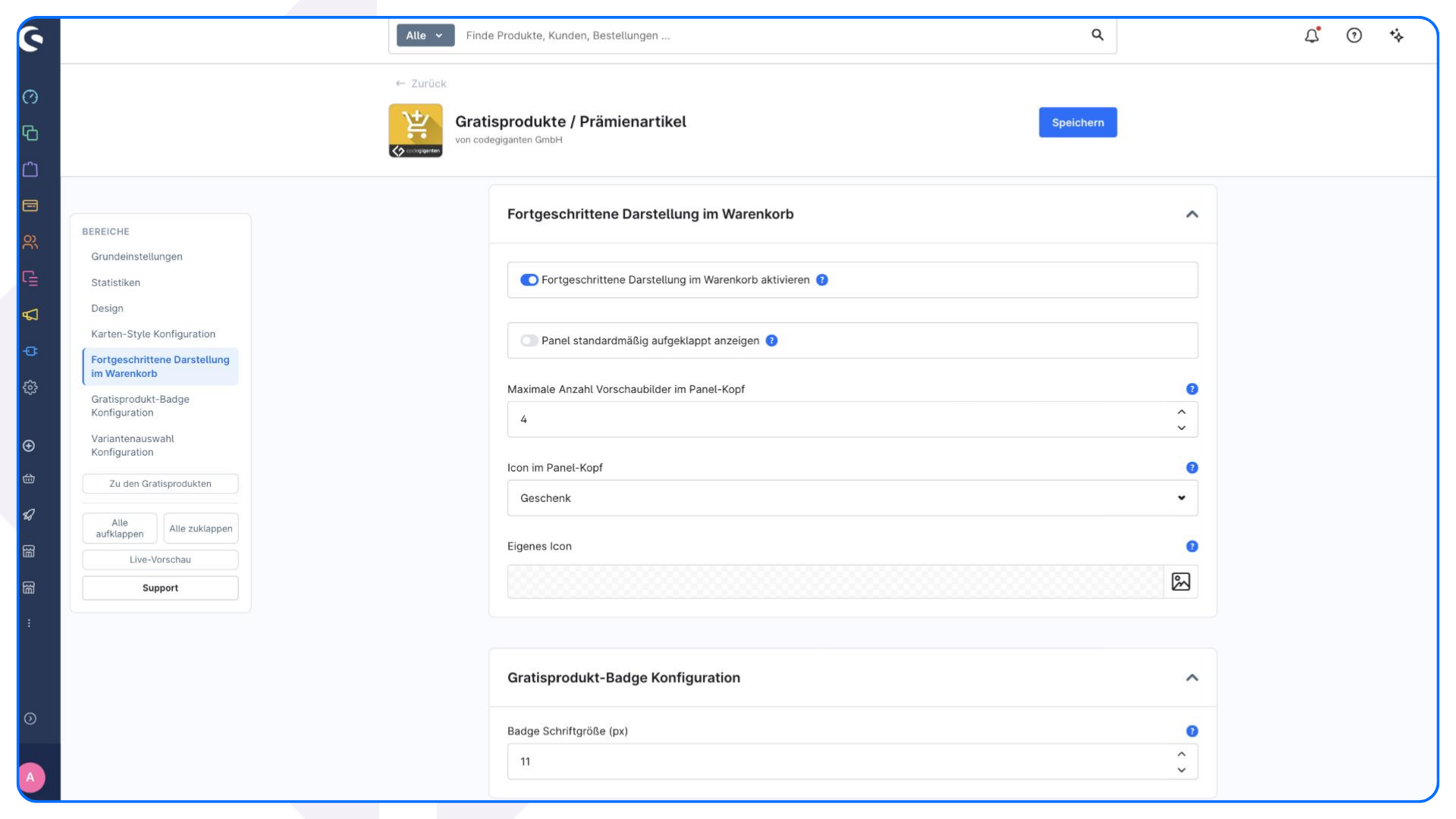Click Zu den Gratisprodukten button
The image size is (1456, 819).
[160, 484]
